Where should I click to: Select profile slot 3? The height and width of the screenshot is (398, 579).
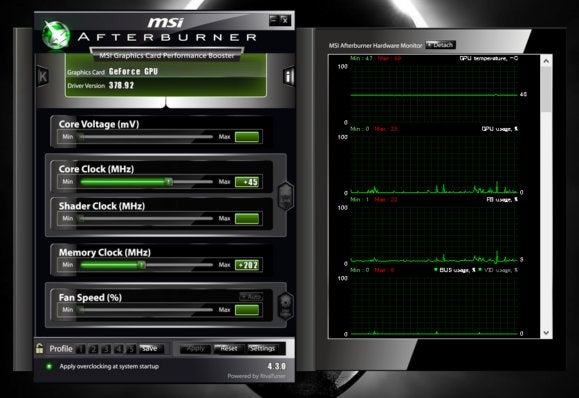[x=106, y=349]
